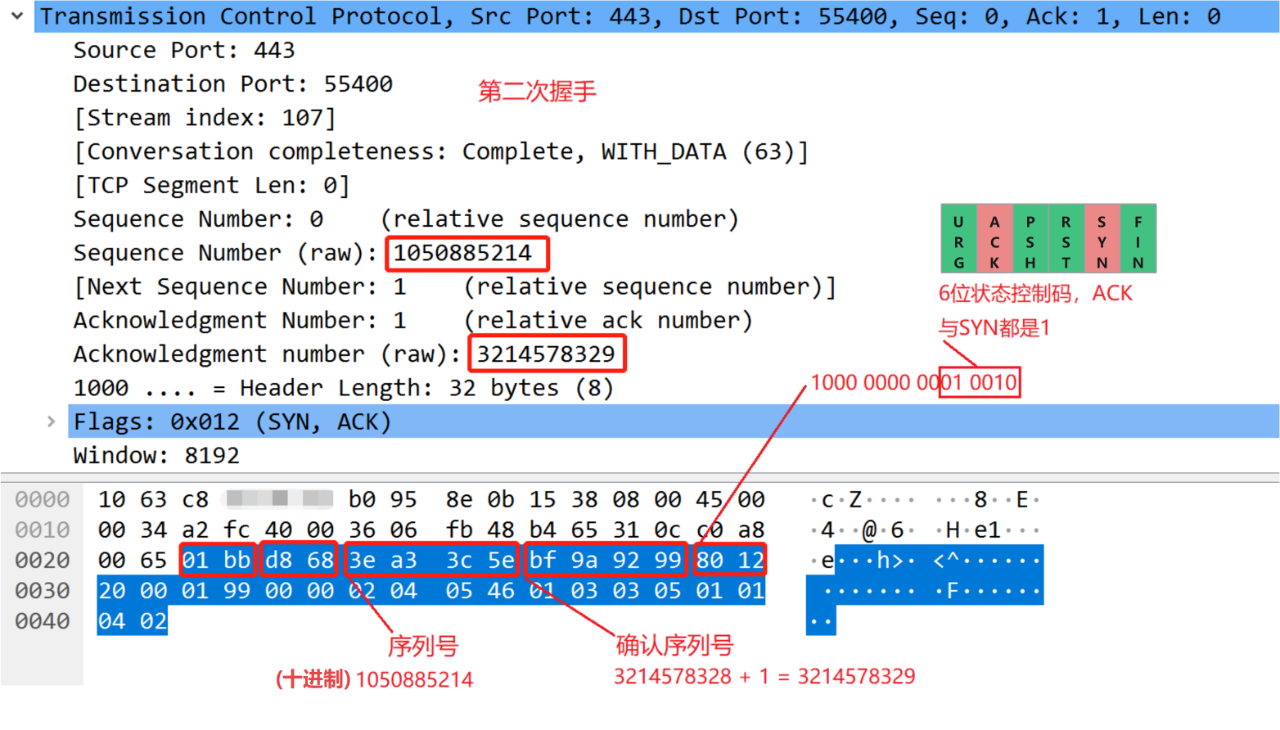Image resolution: width=1280 pixels, height=730 pixels.
Task: Select the Flags: 0x012 row
Action: (674, 422)
